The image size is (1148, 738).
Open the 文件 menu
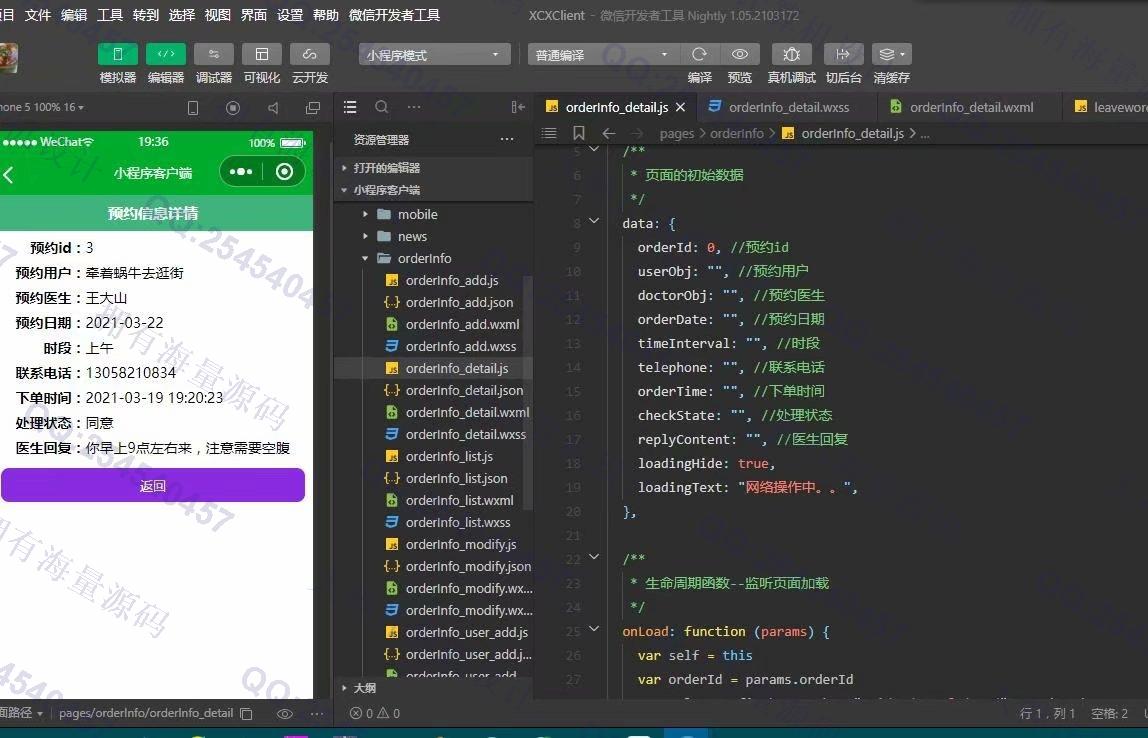point(38,15)
